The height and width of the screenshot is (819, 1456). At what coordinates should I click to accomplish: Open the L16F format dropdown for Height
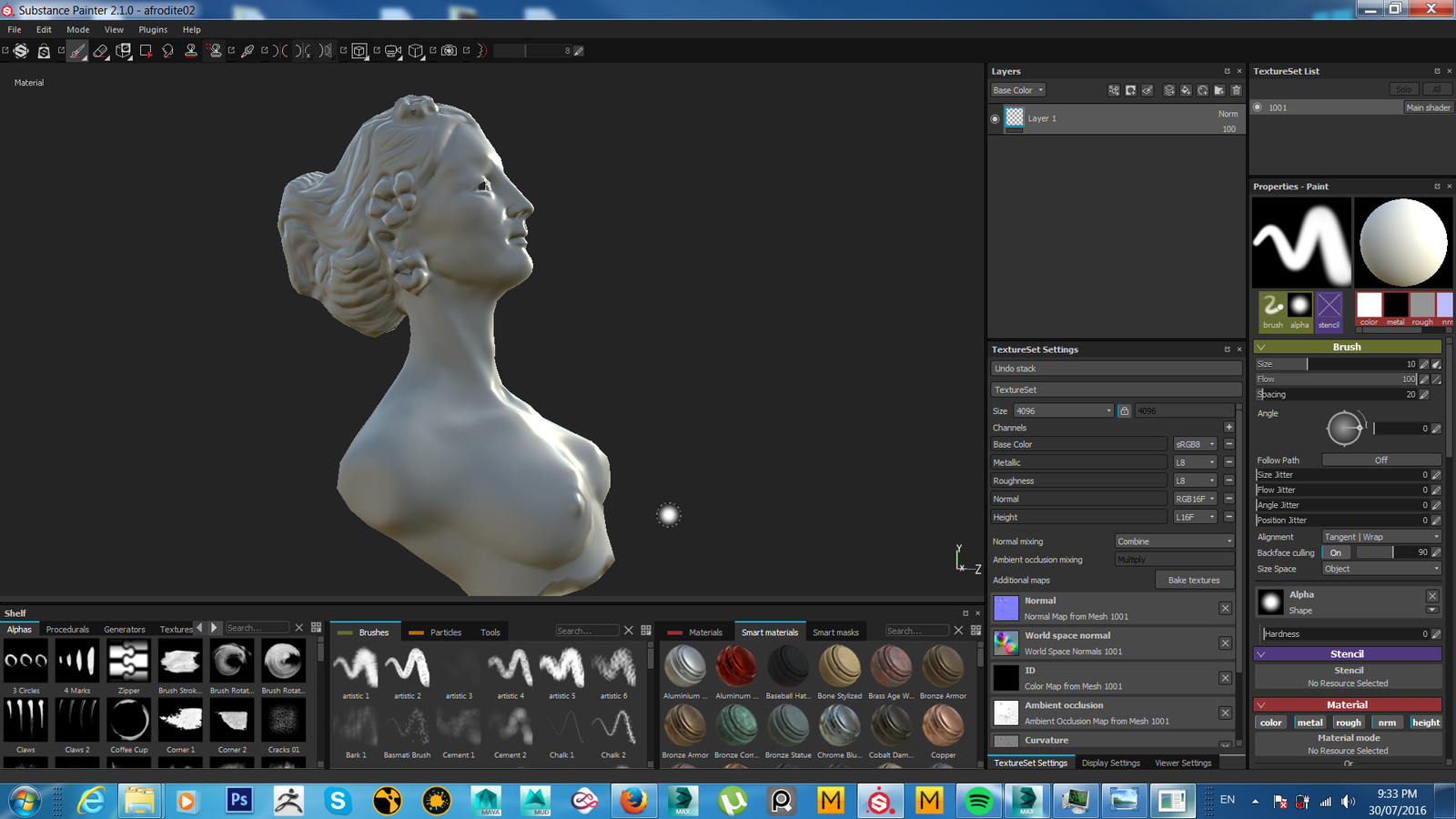(1195, 517)
